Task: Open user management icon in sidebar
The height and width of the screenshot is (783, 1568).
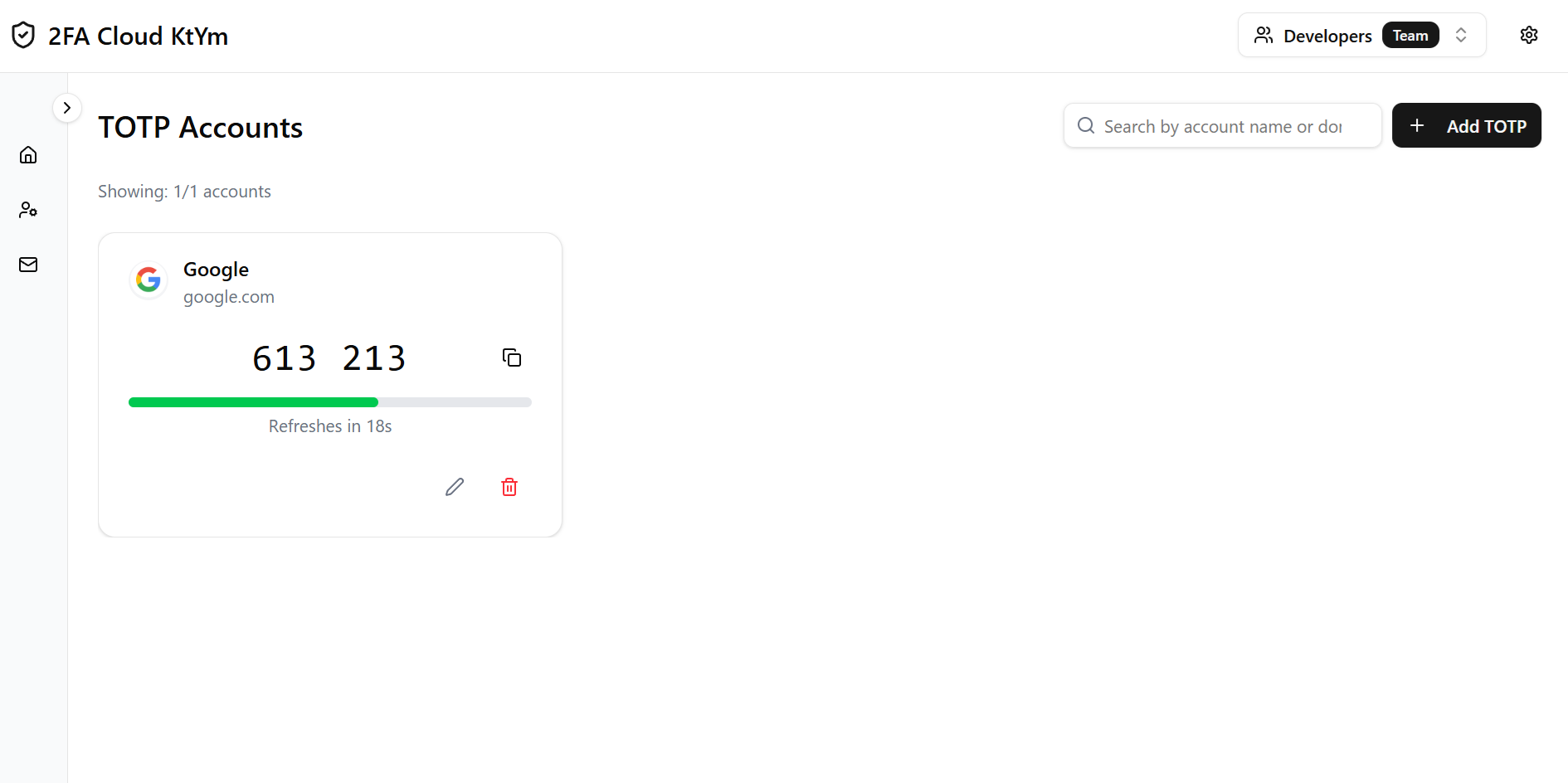Action: [x=28, y=210]
